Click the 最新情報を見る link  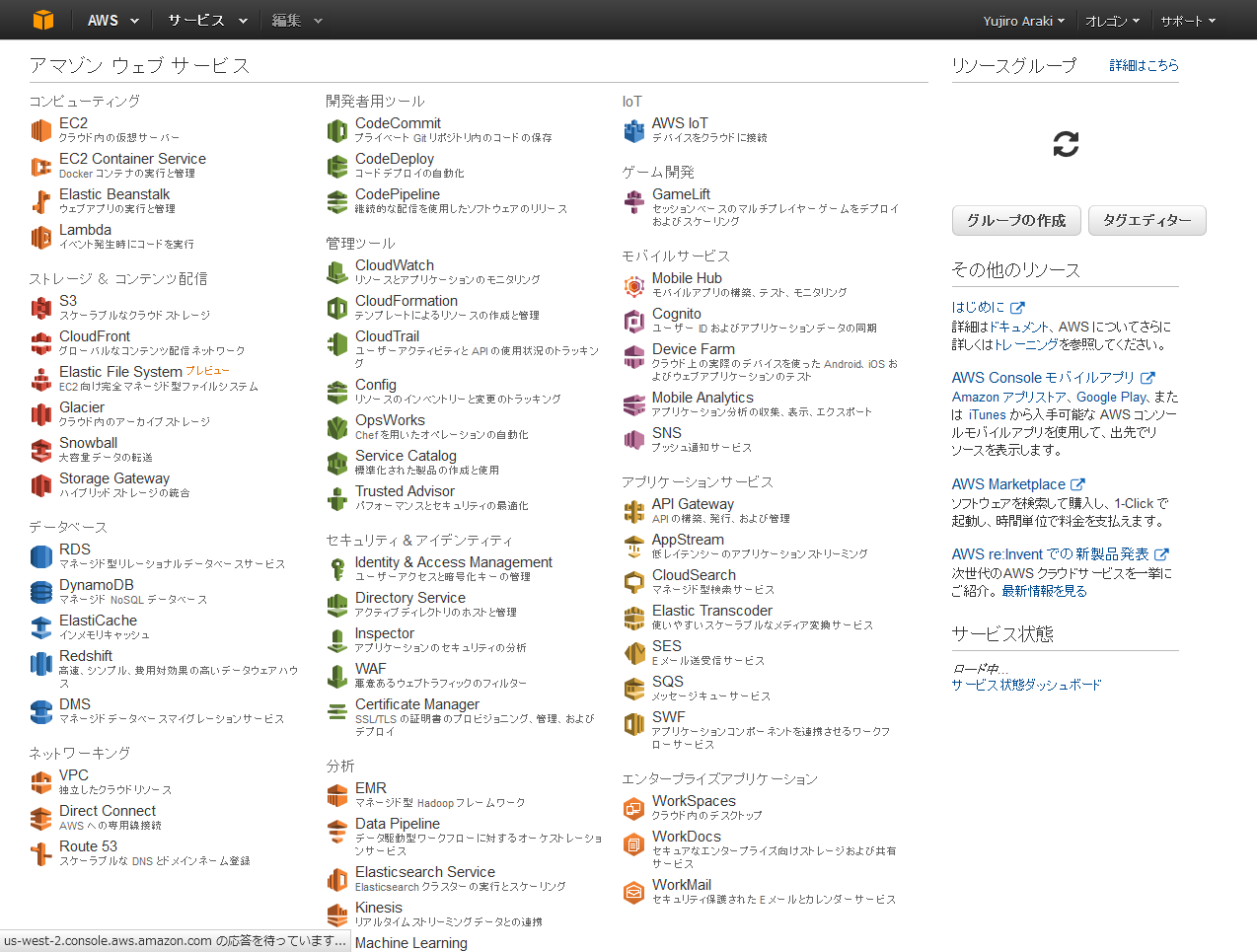click(x=1044, y=591)
